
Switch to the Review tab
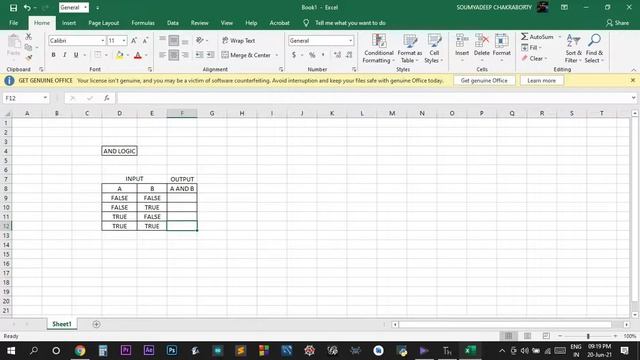(200, 23)
